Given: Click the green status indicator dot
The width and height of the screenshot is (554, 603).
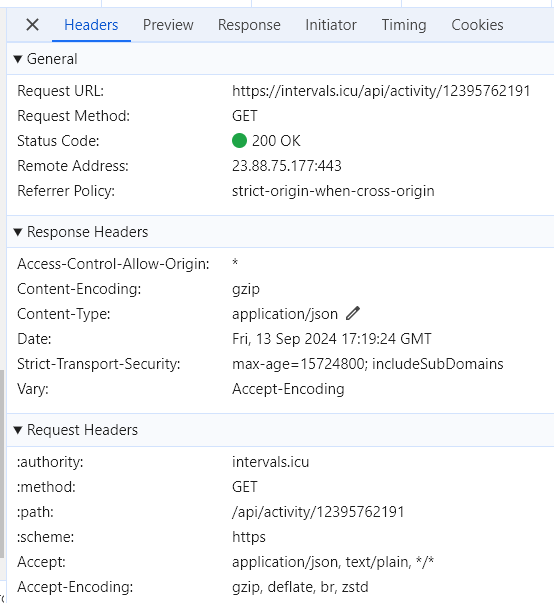Looking at the screenshot, I should tap(239, 141).
